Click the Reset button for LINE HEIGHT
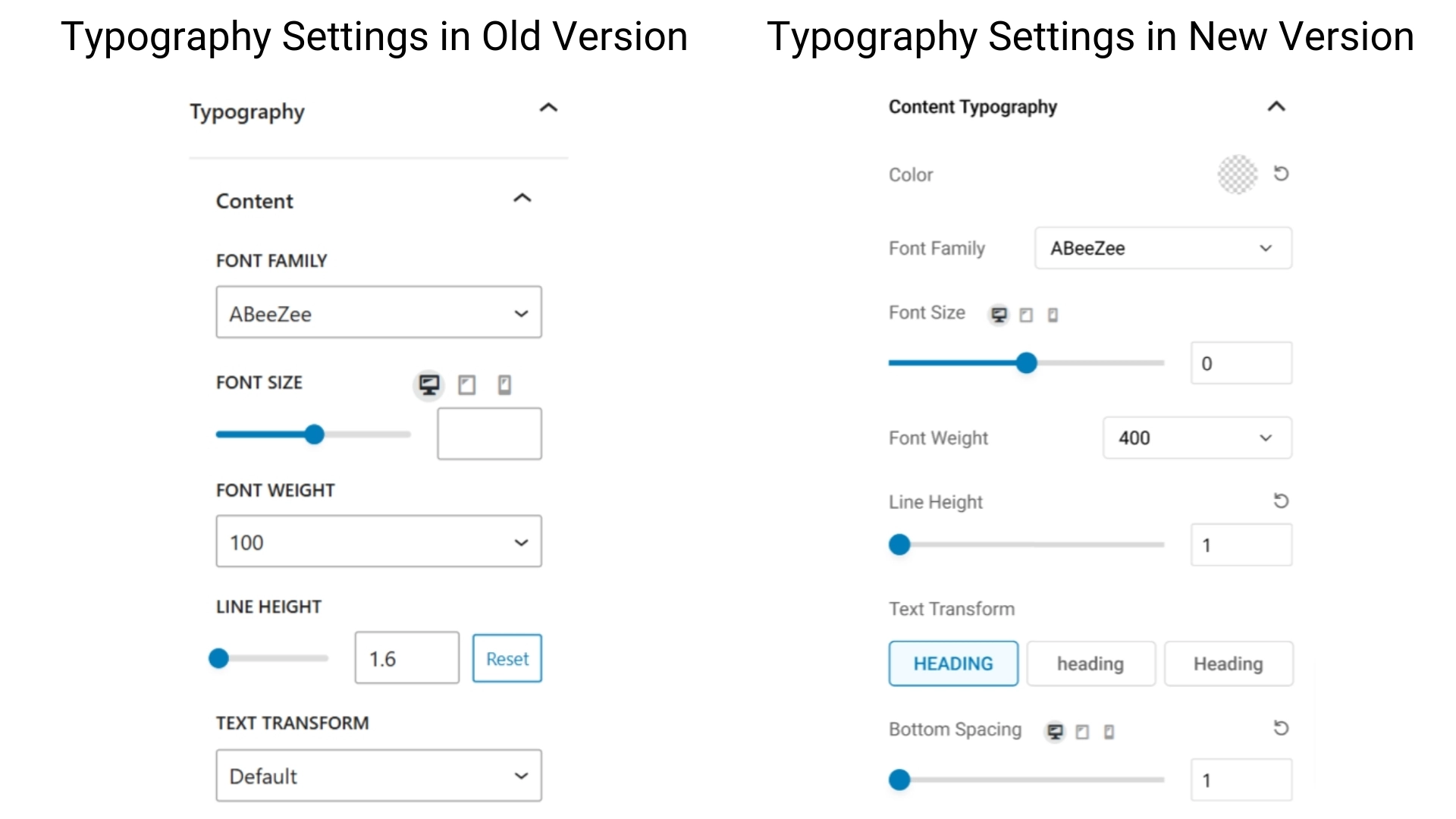 click(507, 658)
